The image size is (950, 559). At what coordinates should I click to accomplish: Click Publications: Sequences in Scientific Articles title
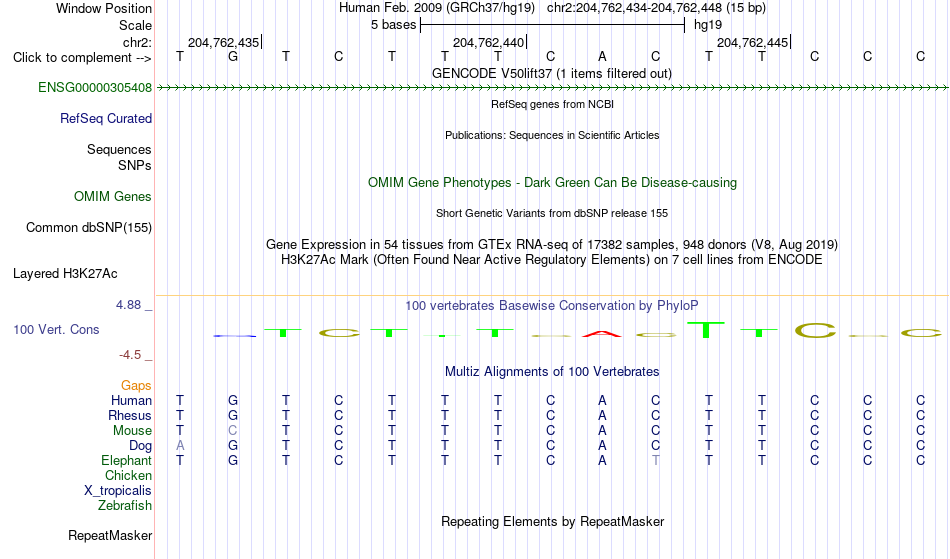[552, 136]
